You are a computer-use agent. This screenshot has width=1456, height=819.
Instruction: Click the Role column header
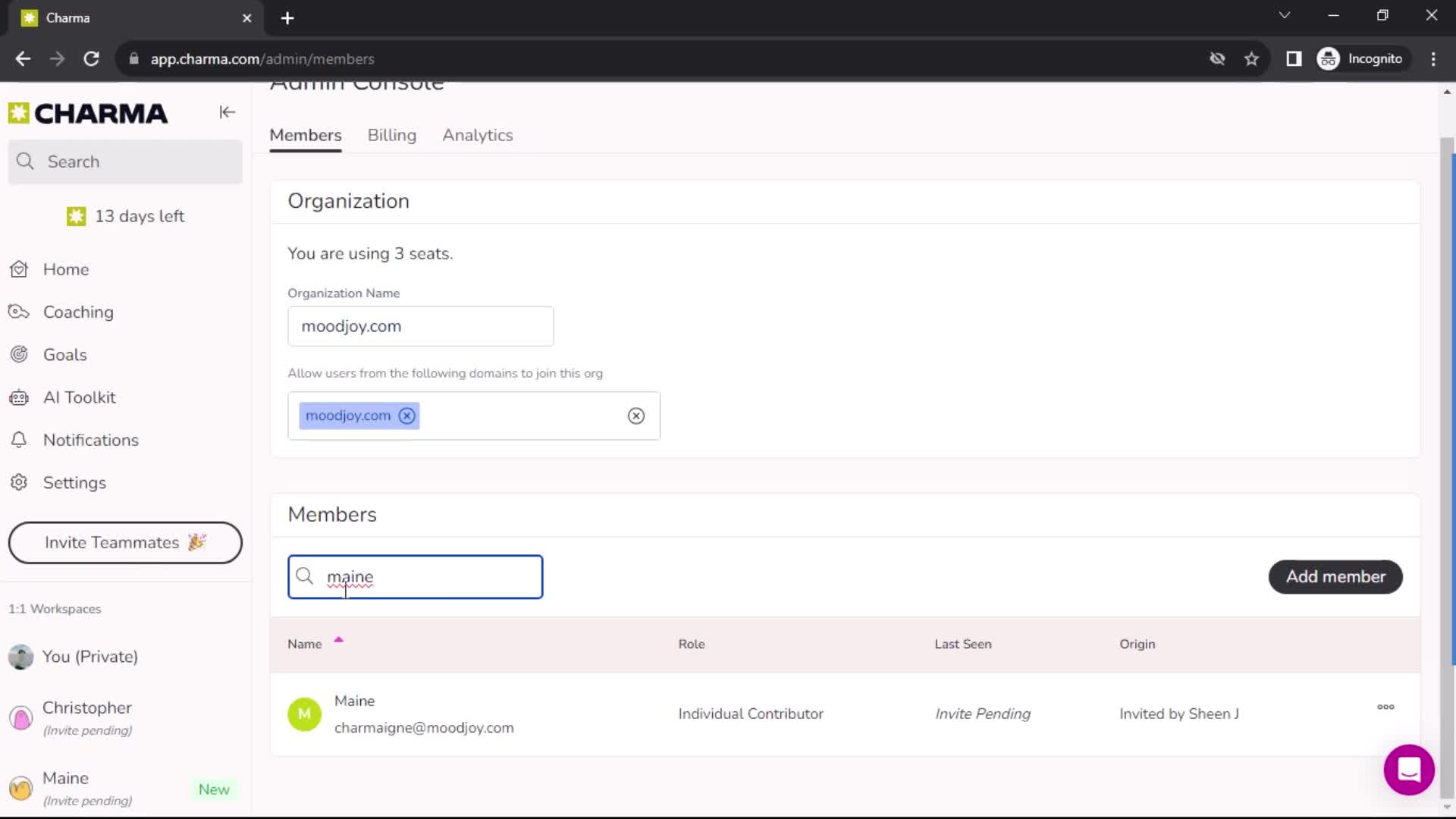692,644
